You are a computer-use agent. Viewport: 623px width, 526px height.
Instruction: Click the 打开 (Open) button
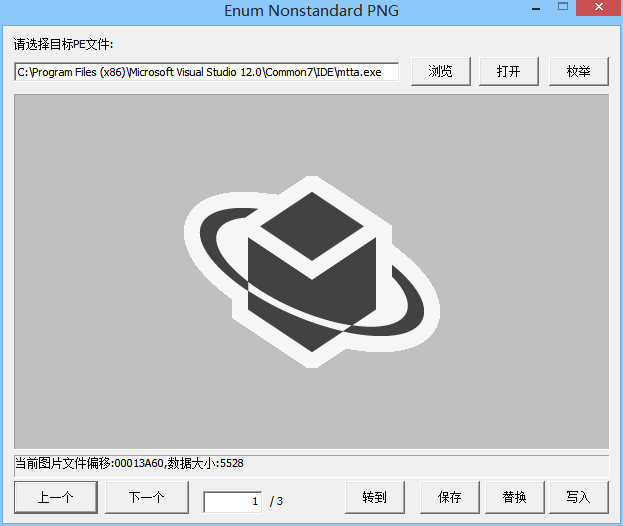(509, 71)
